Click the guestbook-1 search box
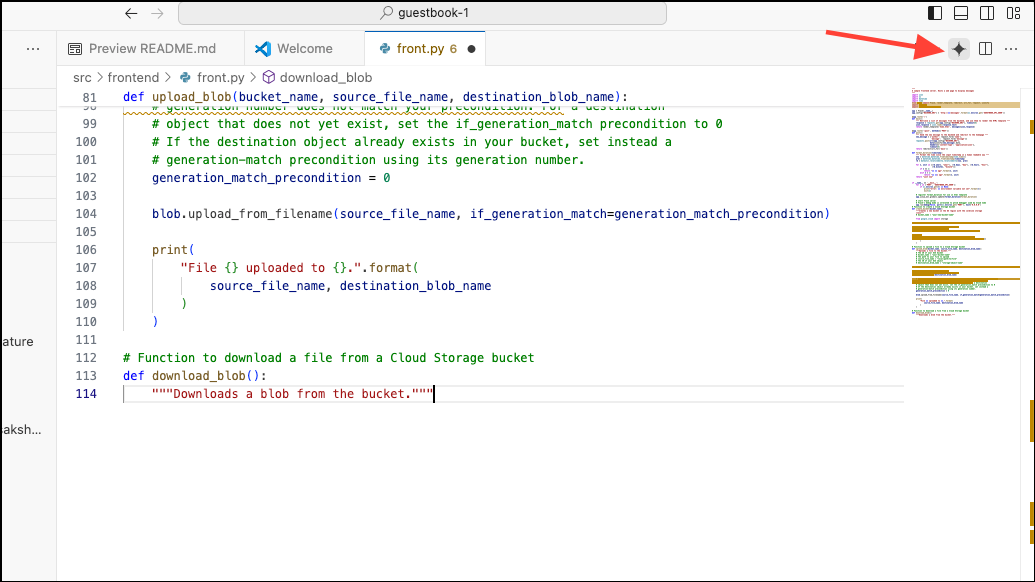The width and height of the screenshot is (1035, 582). tap(421, 13)
